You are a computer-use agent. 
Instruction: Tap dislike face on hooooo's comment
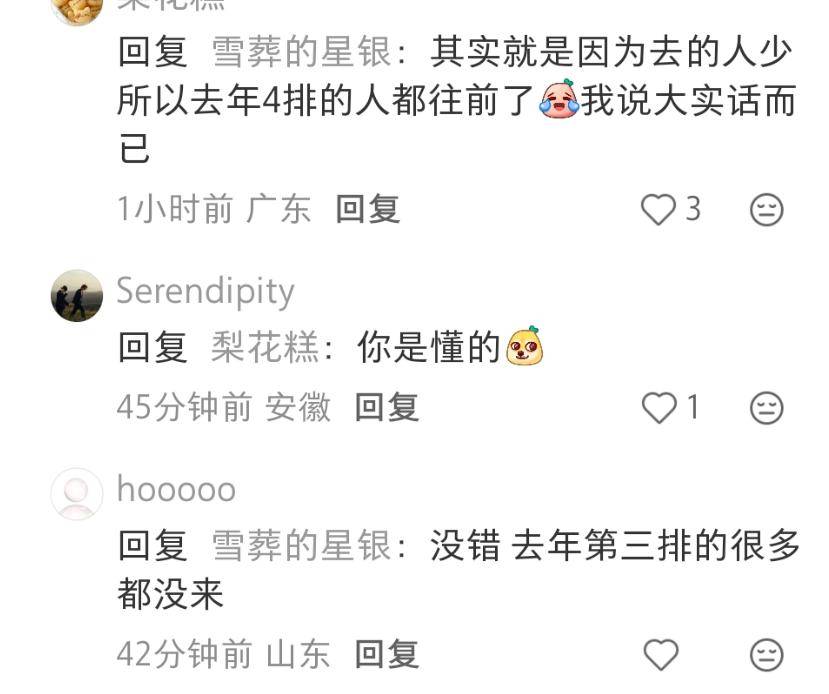[766, 655]
